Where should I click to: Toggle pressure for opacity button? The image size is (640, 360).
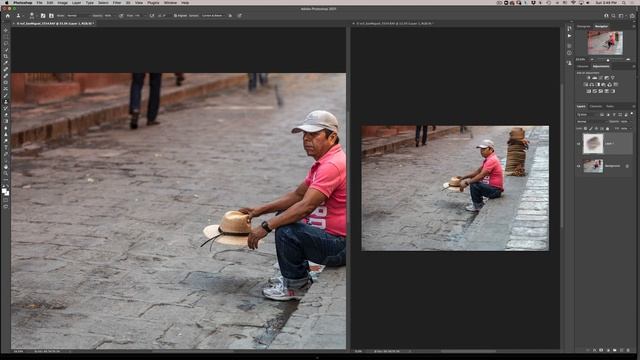coord(122,16)
